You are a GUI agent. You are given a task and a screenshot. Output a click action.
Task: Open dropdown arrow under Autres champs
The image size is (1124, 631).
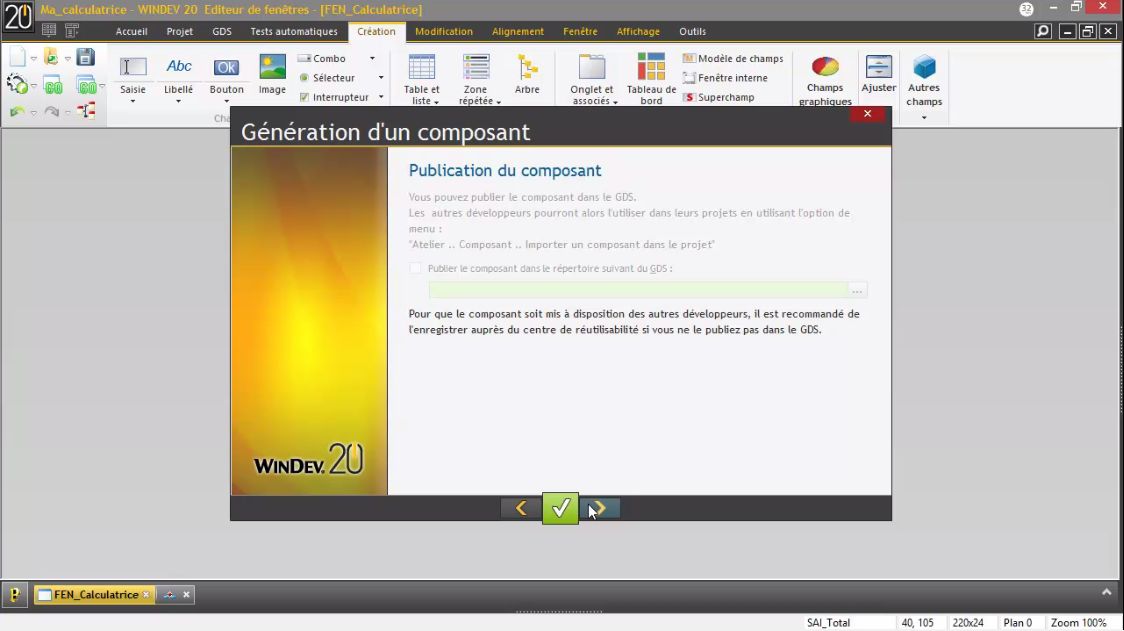(x=924, y=118)
